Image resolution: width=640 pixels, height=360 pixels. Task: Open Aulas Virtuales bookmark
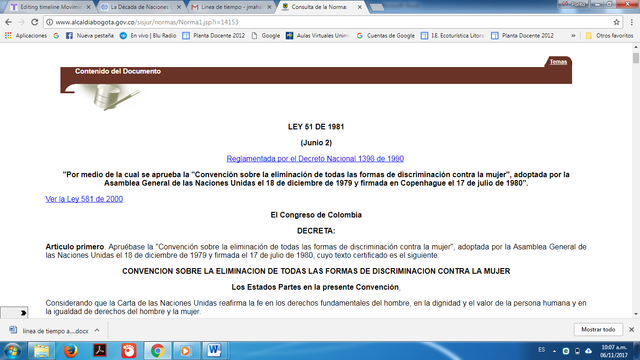pyautogui.click(x=318, y=36)
